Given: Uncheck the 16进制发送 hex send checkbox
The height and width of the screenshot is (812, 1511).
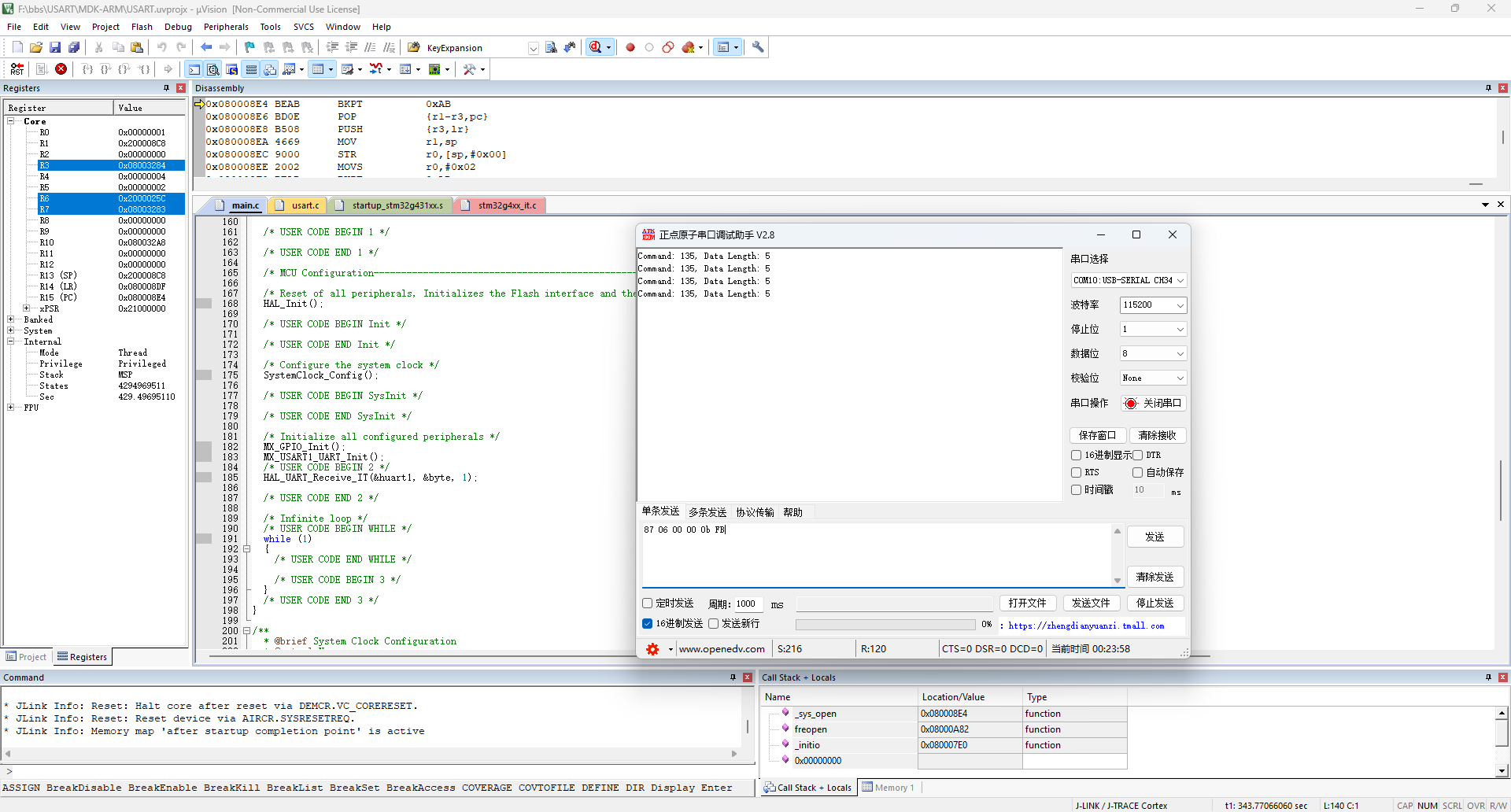Looking at the screenshot, I should [x=648, y=624].
